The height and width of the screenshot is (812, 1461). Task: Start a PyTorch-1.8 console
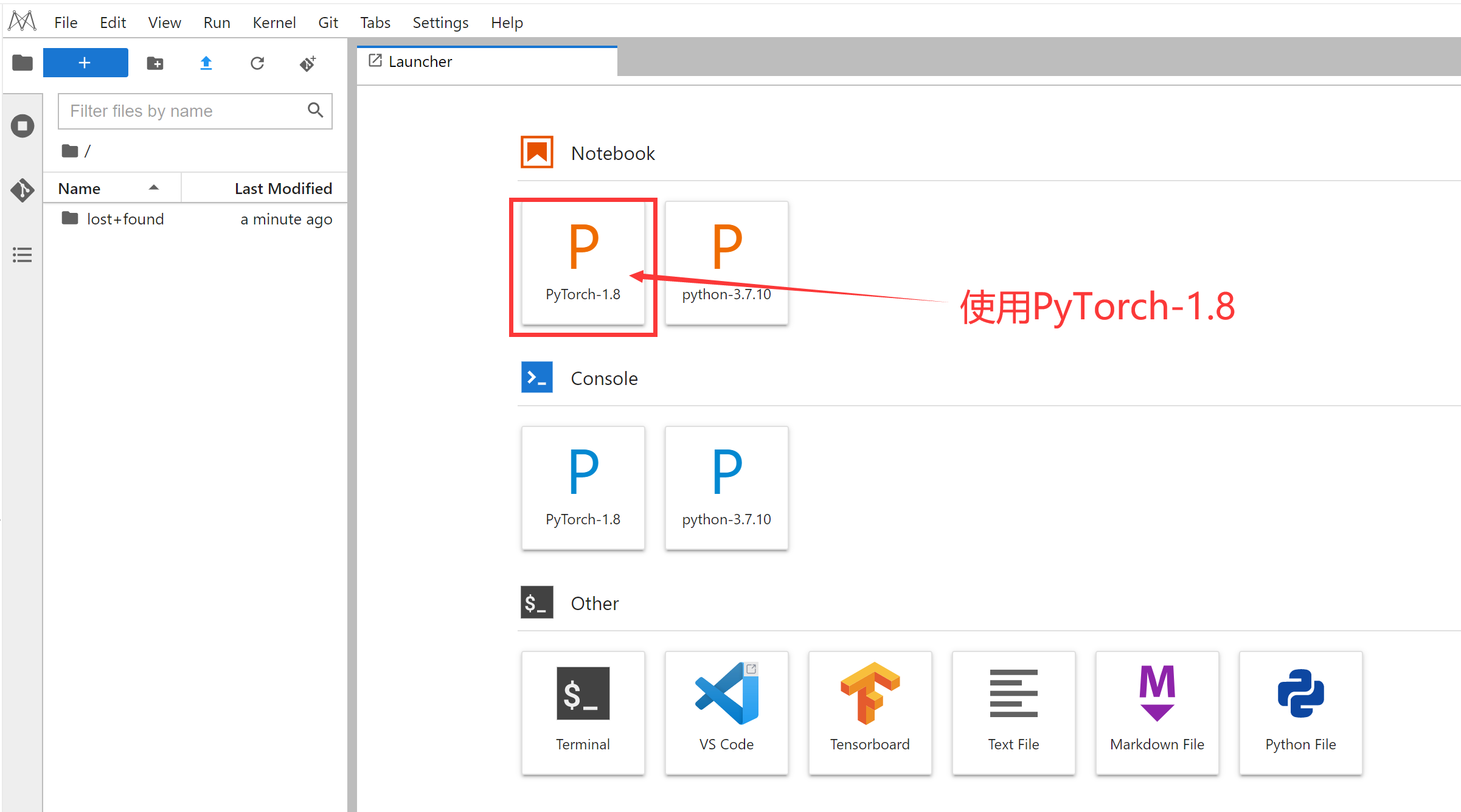[x=583, y=488]
